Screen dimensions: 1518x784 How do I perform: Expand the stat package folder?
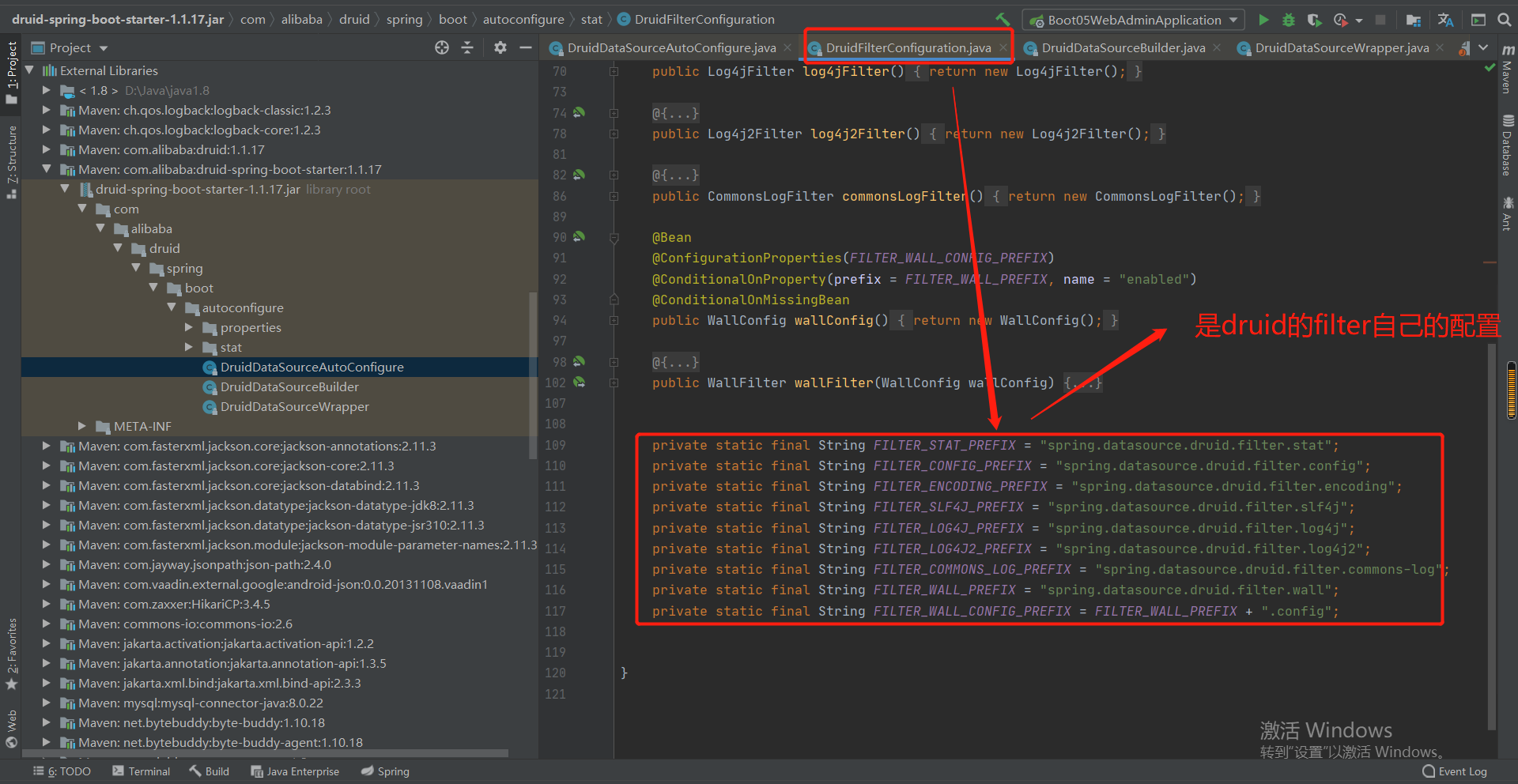[x=189, y=347]
